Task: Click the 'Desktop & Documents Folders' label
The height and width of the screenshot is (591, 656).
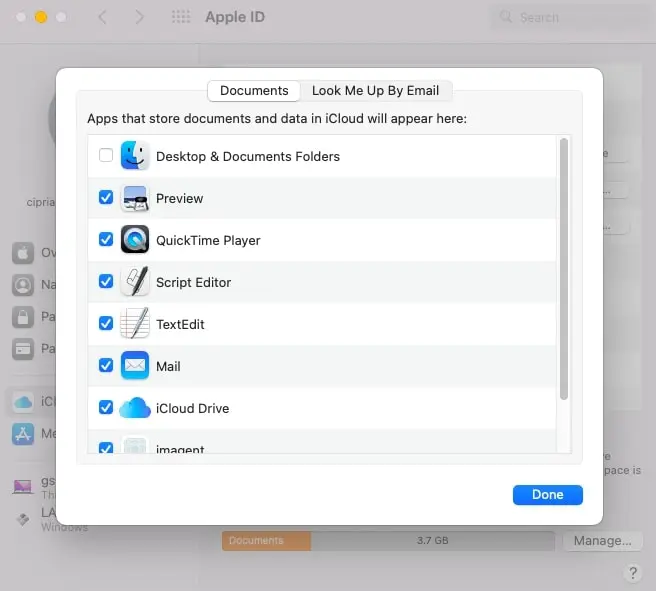Action: pos(248,156)
